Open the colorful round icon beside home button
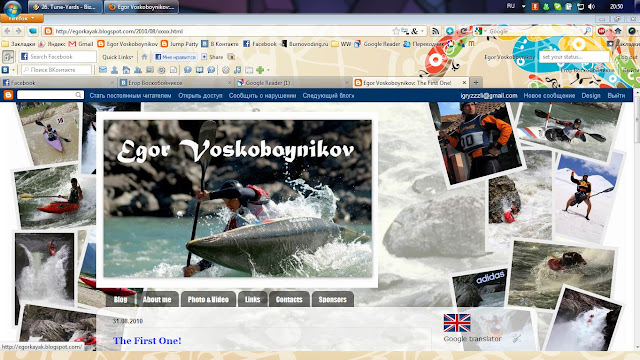Image resolution: width=640 pixels, height=360 pixels. [632, 31]
